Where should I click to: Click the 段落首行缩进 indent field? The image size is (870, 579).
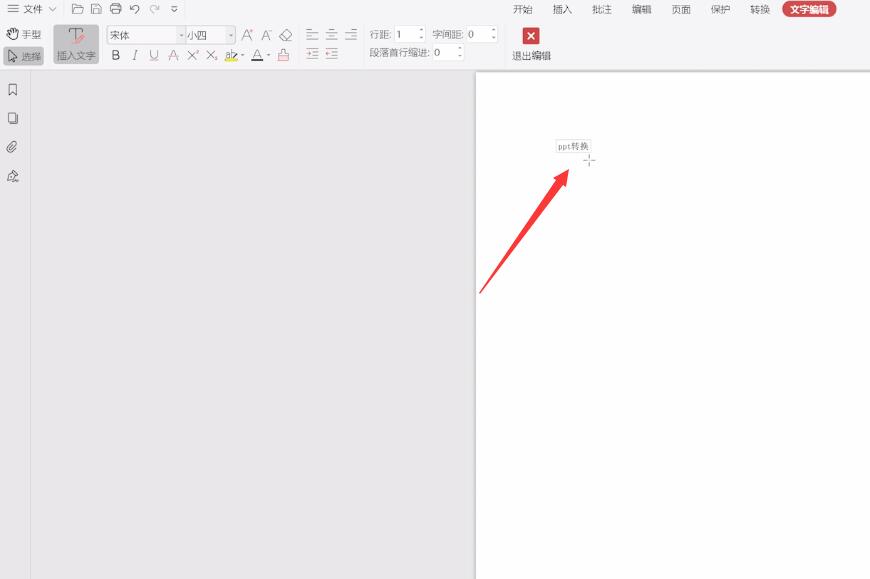444,53
